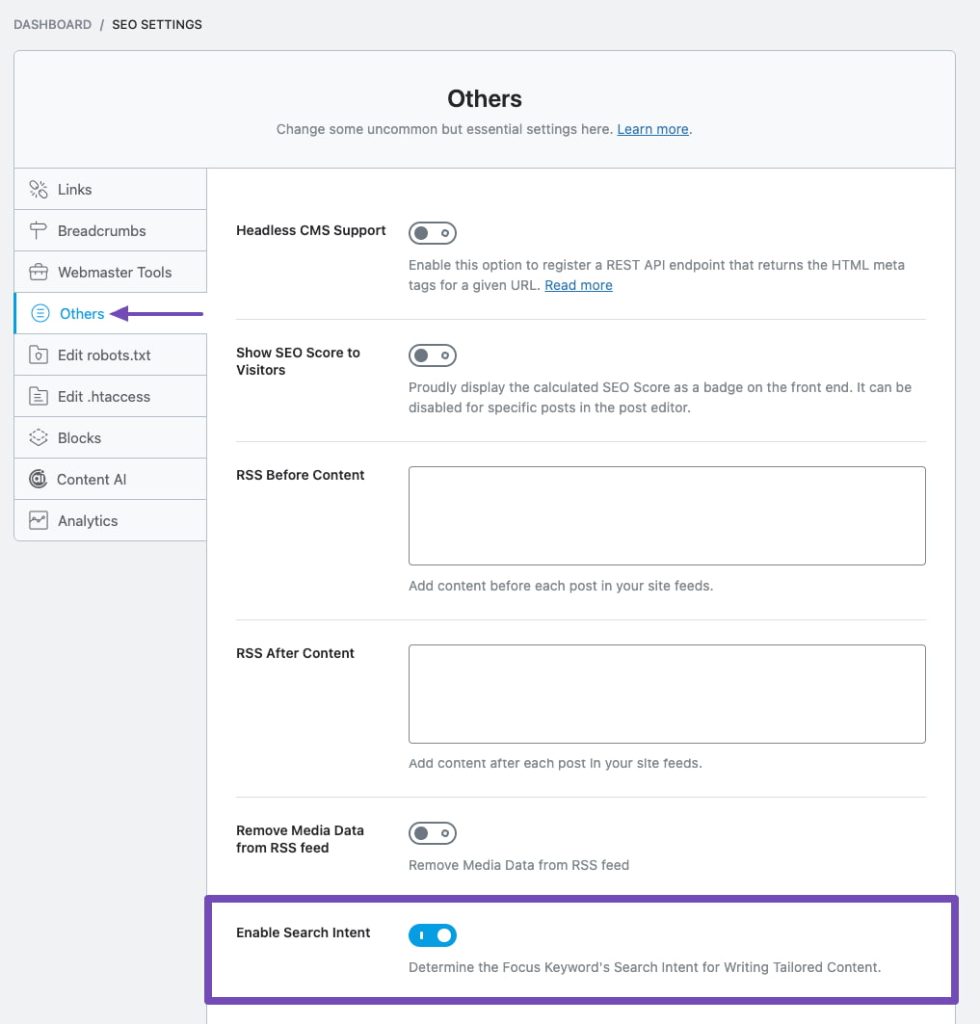Click the Edit robots.txt folder icon

click(38, 355)
